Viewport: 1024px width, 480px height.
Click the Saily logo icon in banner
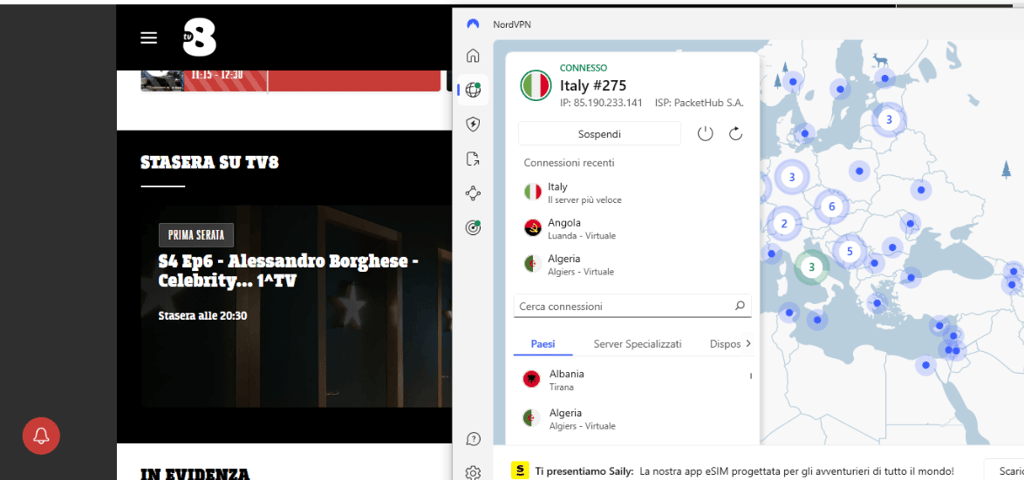520,471
